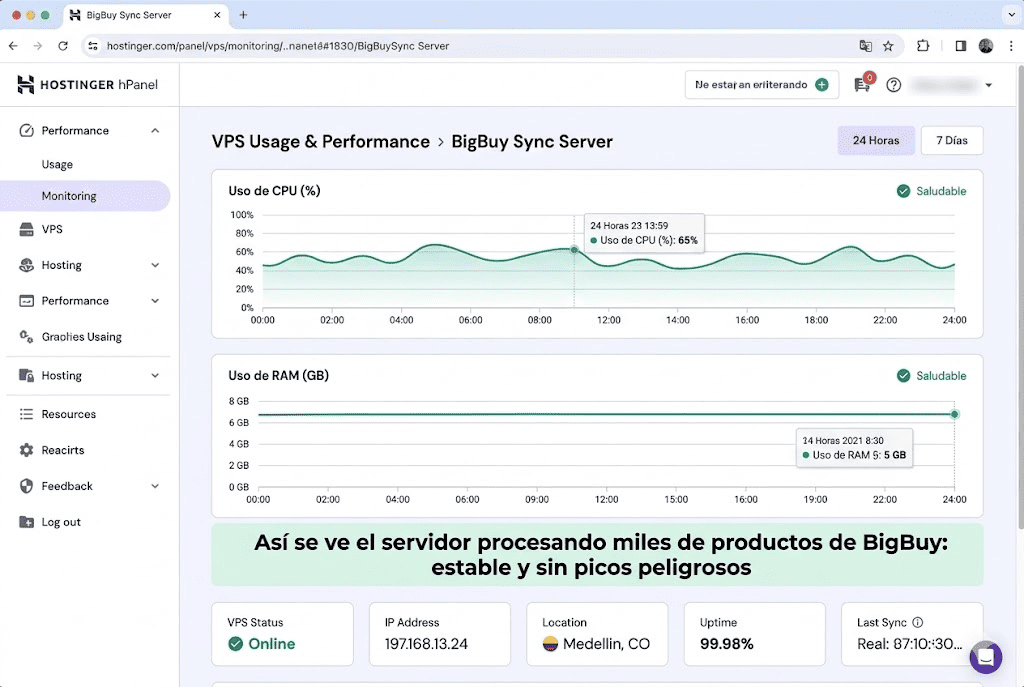Screen dimensions: 1024x687
Task: Bookmark this page with star icon
Action: pos(888,46)
